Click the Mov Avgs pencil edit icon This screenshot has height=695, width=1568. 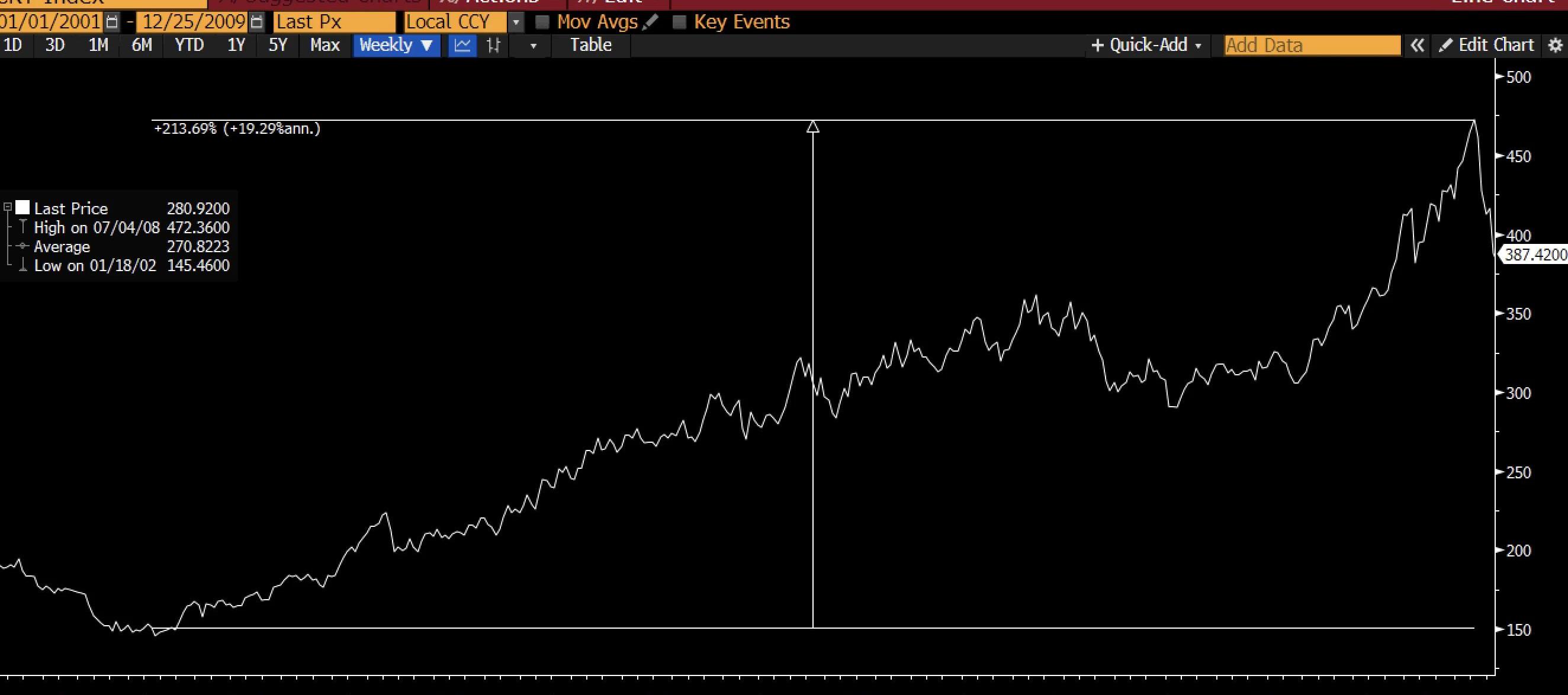[650, 22]
